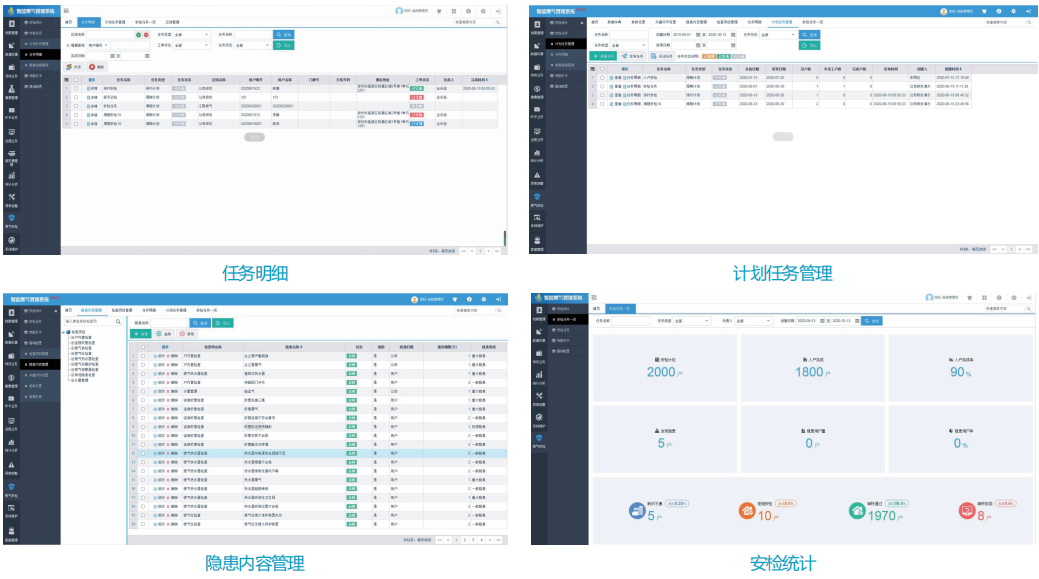
Task: Check row 12 checkbox in 隐患内容管理 table
Action: [x=143, y=452]
